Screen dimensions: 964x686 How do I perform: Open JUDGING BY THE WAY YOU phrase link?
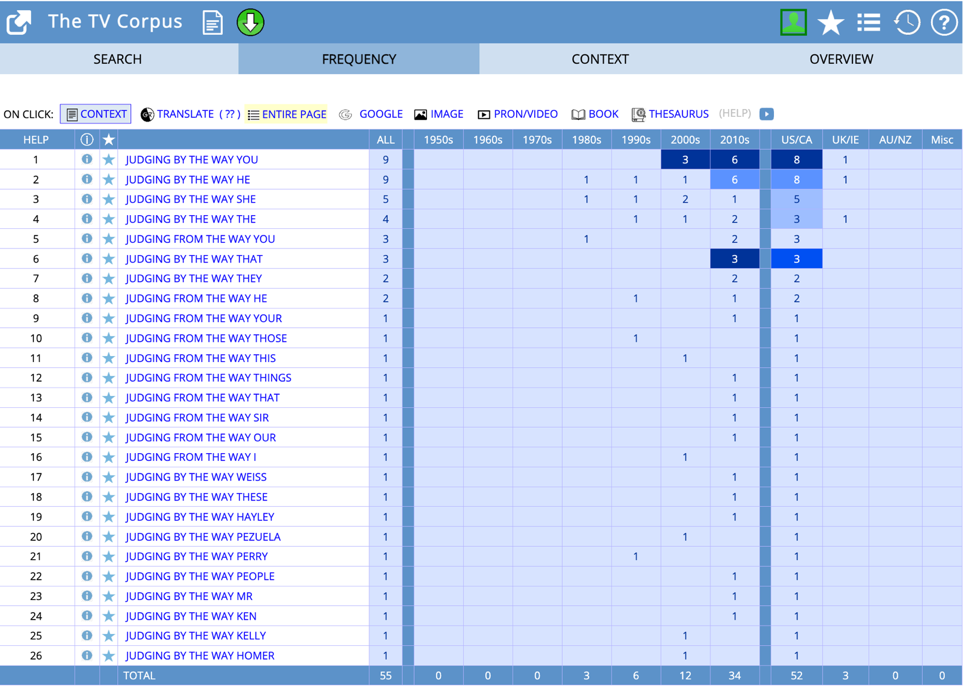point(192,160)
